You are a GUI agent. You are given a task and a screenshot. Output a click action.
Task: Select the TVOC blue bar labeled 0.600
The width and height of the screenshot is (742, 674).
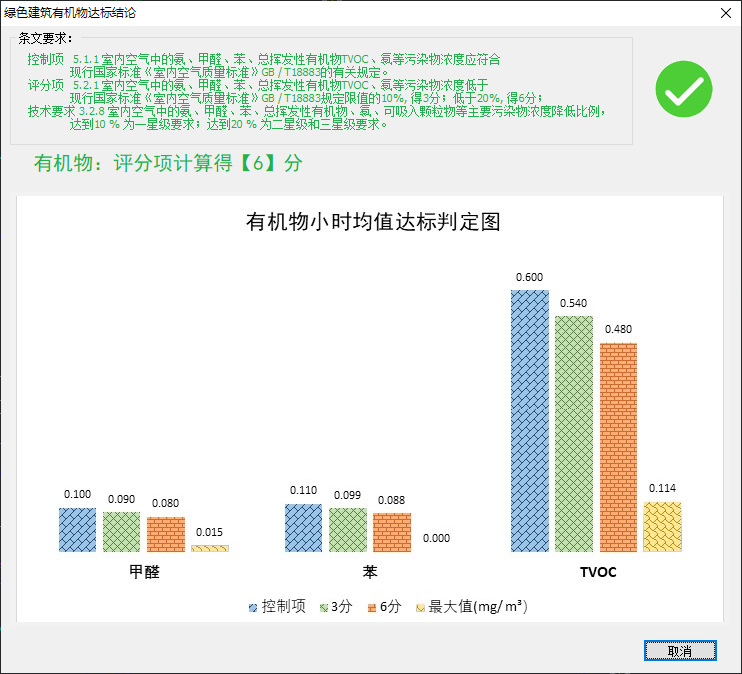coord(530,420)
